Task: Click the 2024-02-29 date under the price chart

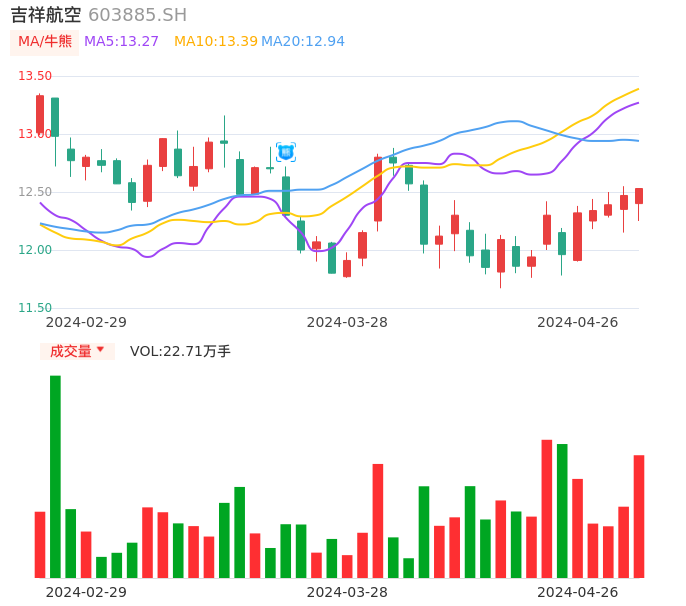Action: click(86, 322)
